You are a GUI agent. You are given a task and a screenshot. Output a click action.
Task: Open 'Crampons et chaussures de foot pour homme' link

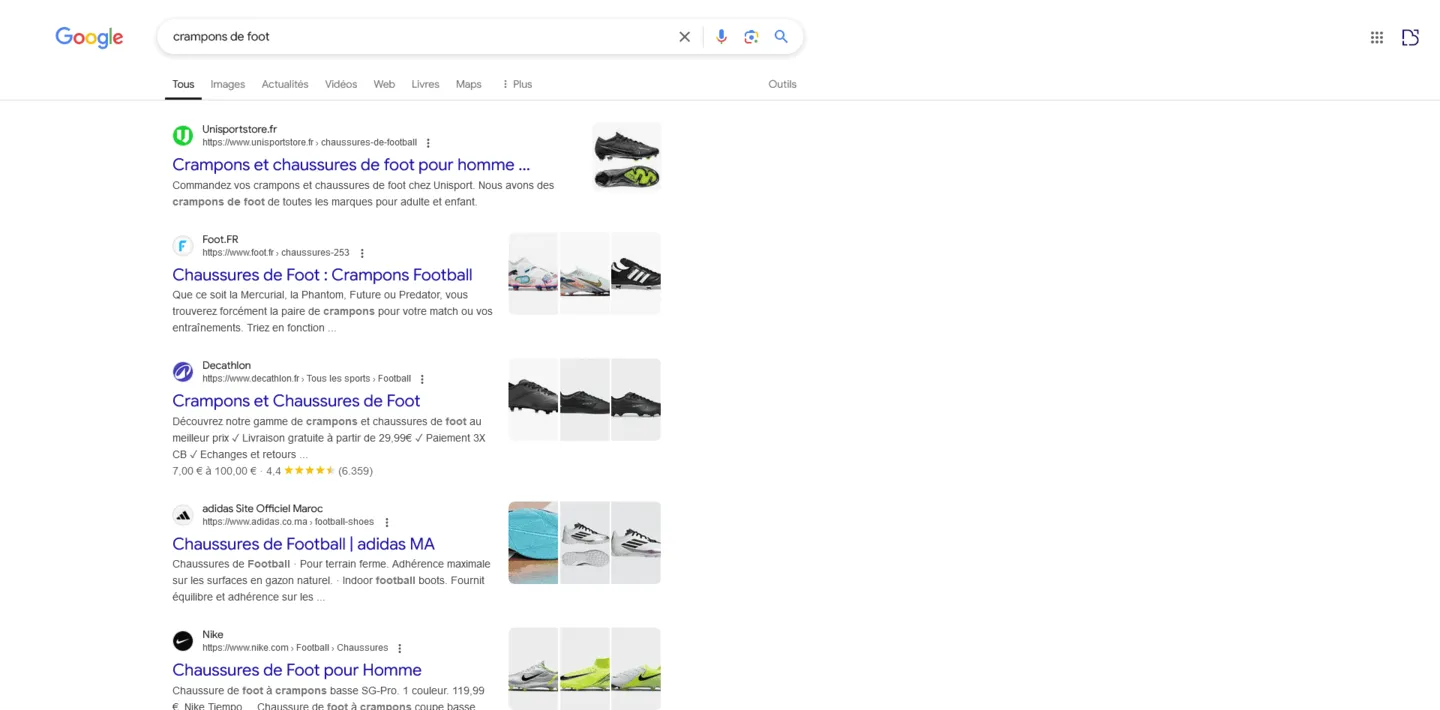[x=351, y=164]
